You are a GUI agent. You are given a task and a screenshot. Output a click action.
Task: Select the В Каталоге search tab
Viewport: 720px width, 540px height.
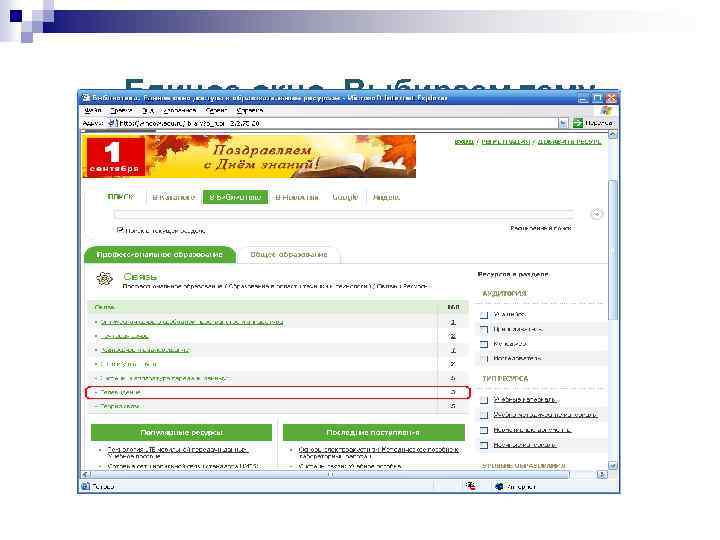174,197
